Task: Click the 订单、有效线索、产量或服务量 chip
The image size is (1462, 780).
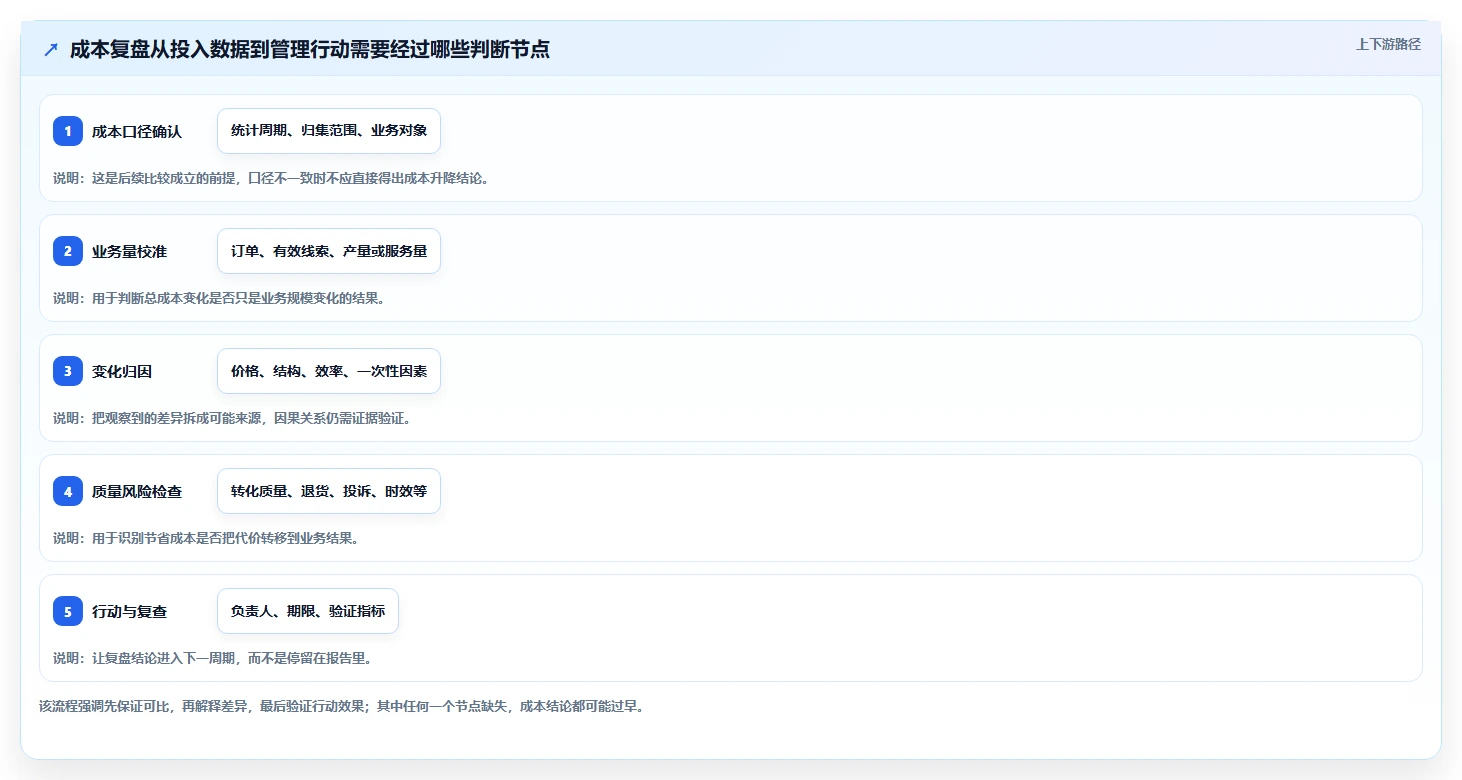Action: [329, 251]
